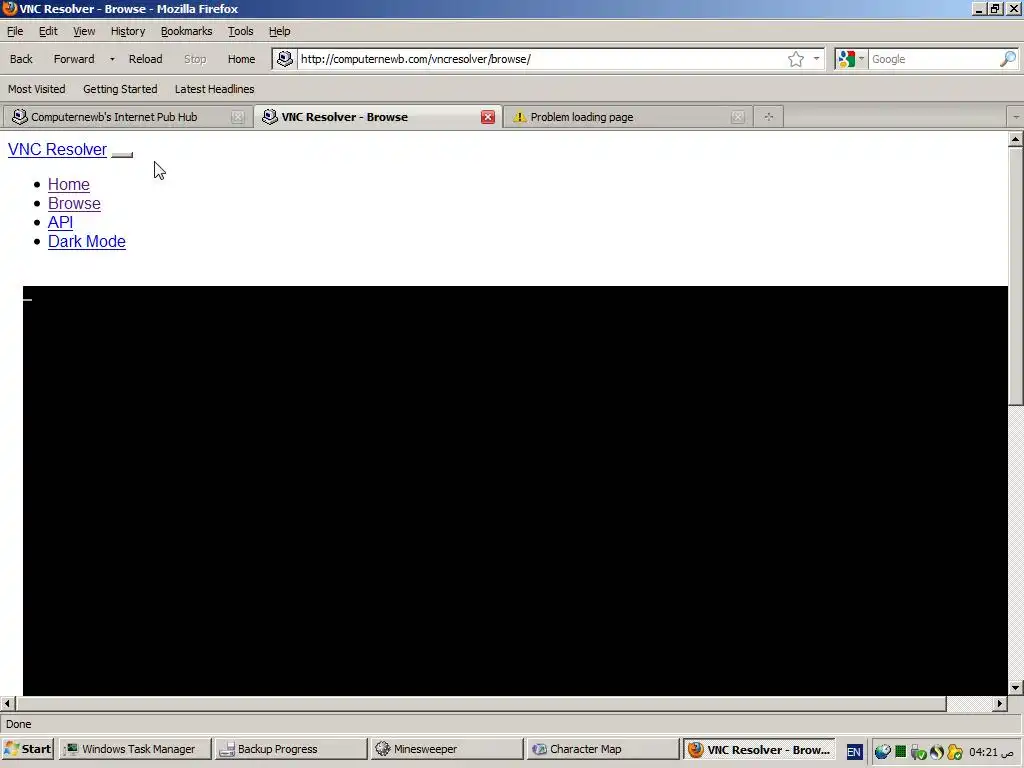Click the Stop loading button

[x=195, y=59]
